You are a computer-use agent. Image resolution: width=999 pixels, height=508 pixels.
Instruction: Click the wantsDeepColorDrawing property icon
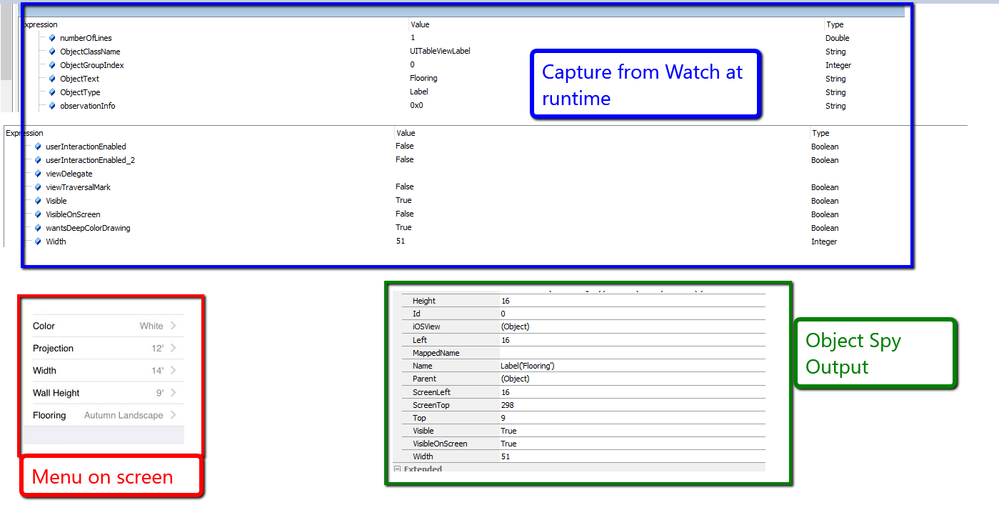[38, 228]
